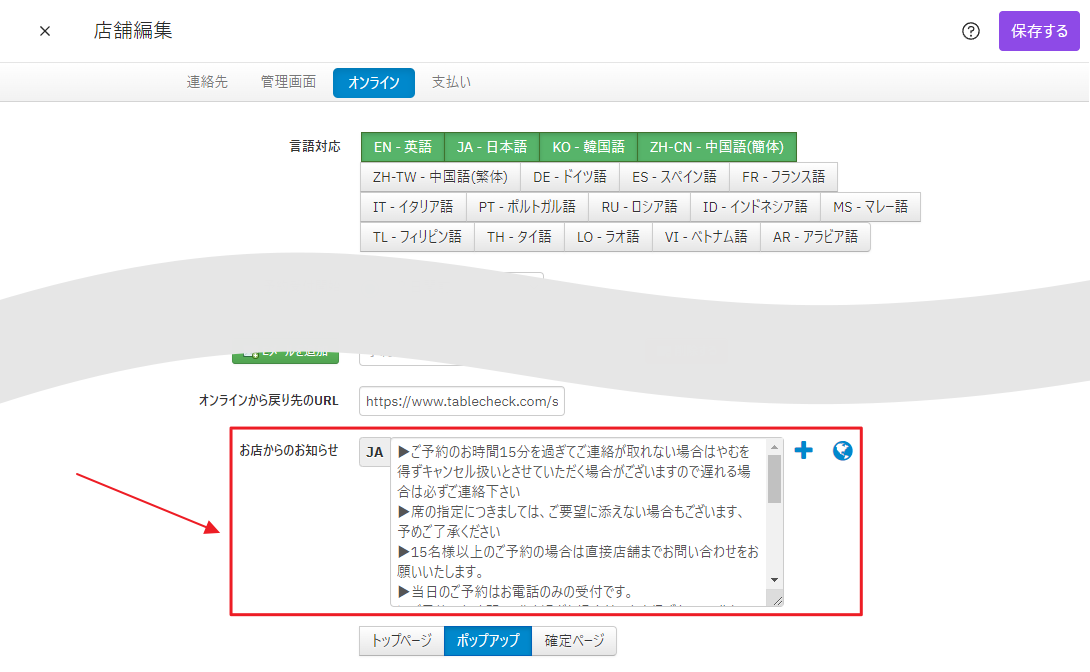Screen dimensions: 1090x672
Task: Click the オンラインから戻り先のURL input field
Action: [461, 401]
